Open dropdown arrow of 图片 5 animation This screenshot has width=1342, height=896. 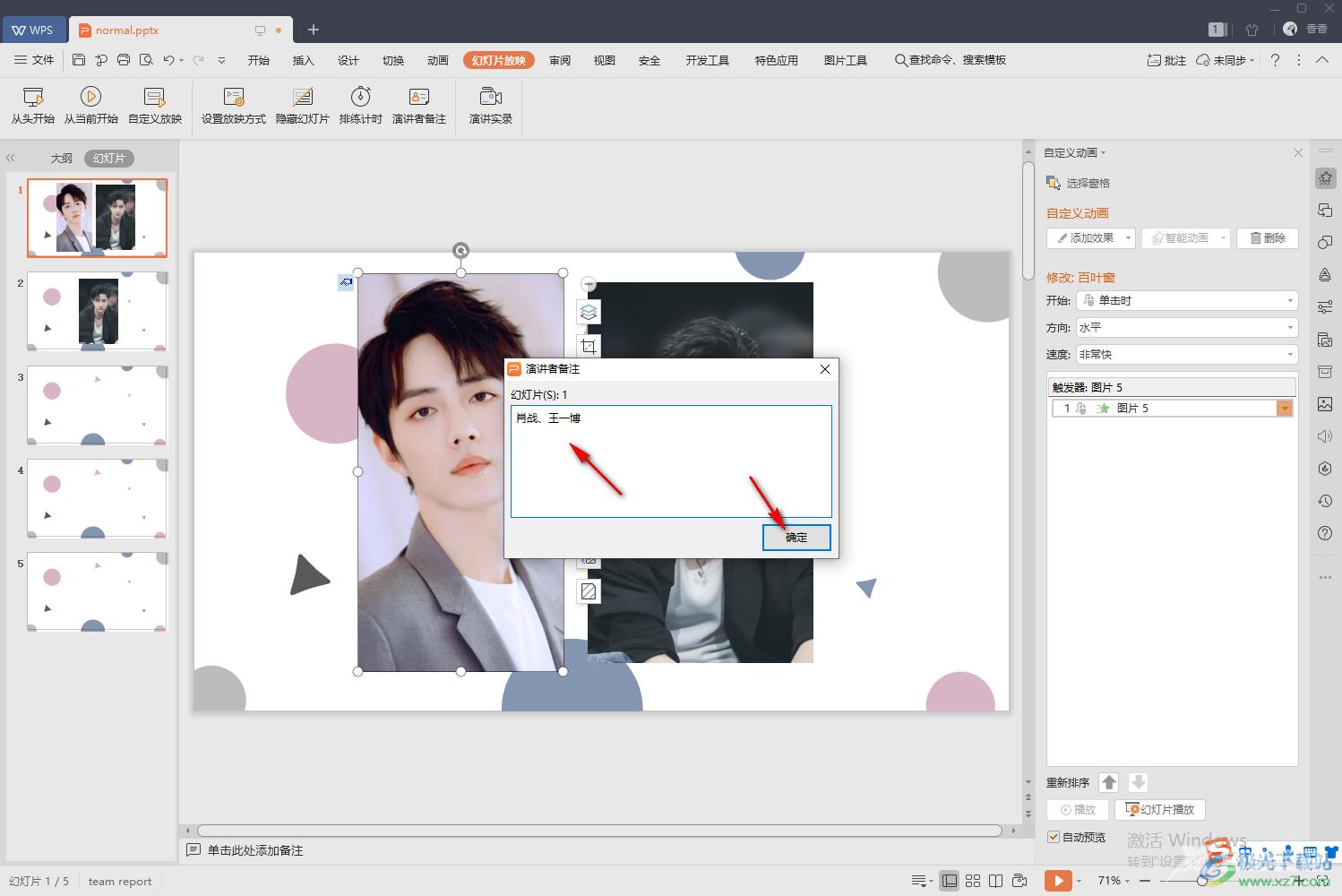pos(1285,409)
